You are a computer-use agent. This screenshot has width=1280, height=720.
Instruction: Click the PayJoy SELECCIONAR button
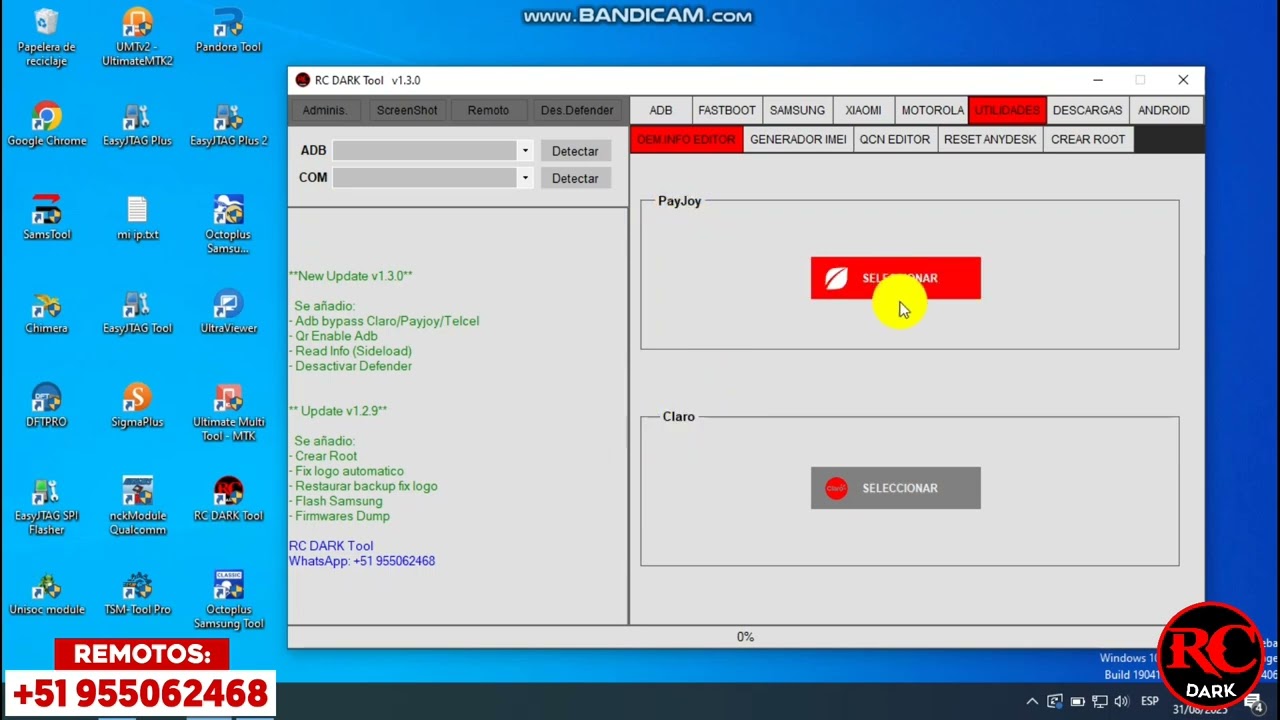(x=896, y=278)
